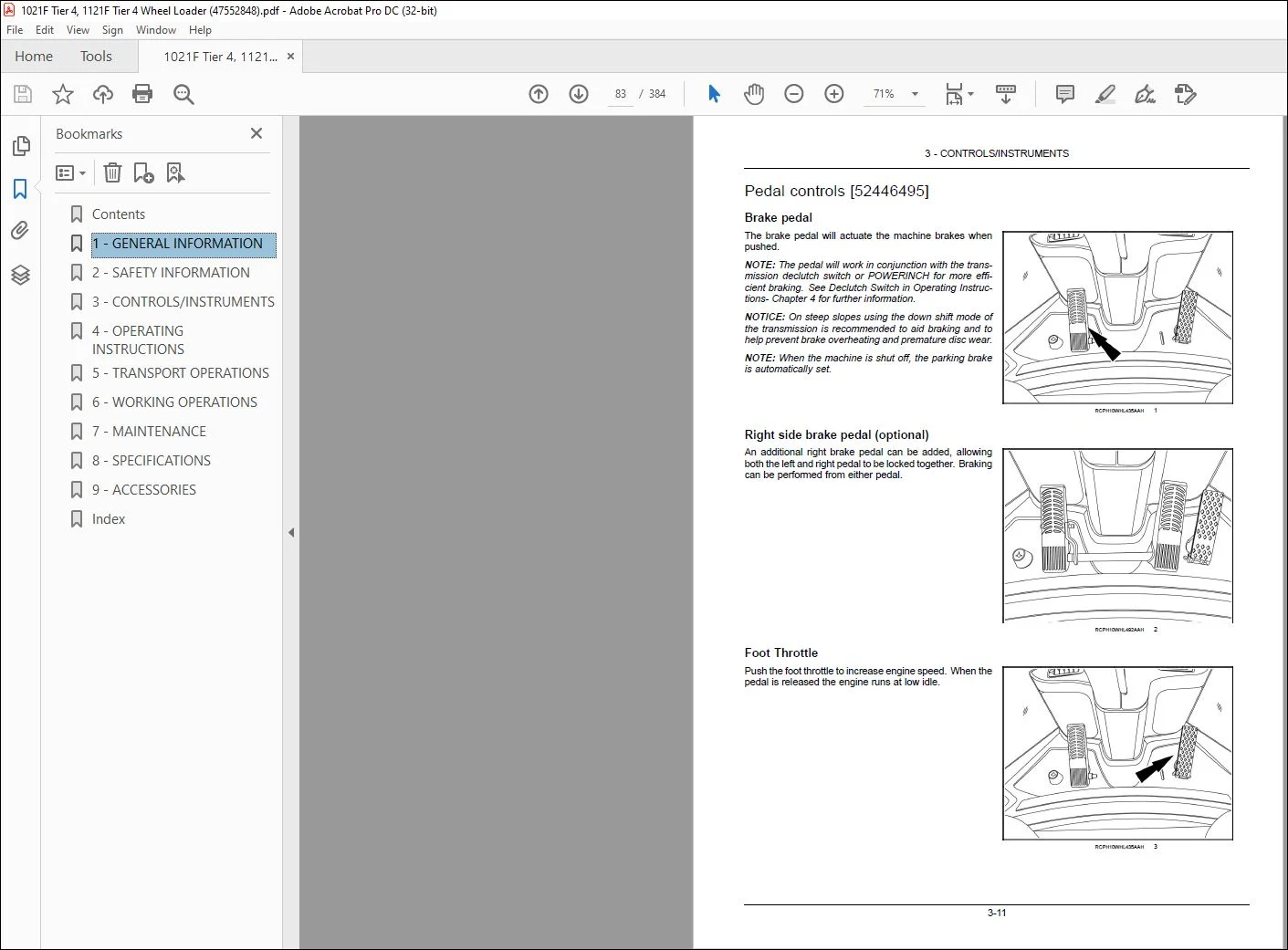Screen dimensions: 1288x950
Task: Open the Sign menu
Action: [112, 30]
